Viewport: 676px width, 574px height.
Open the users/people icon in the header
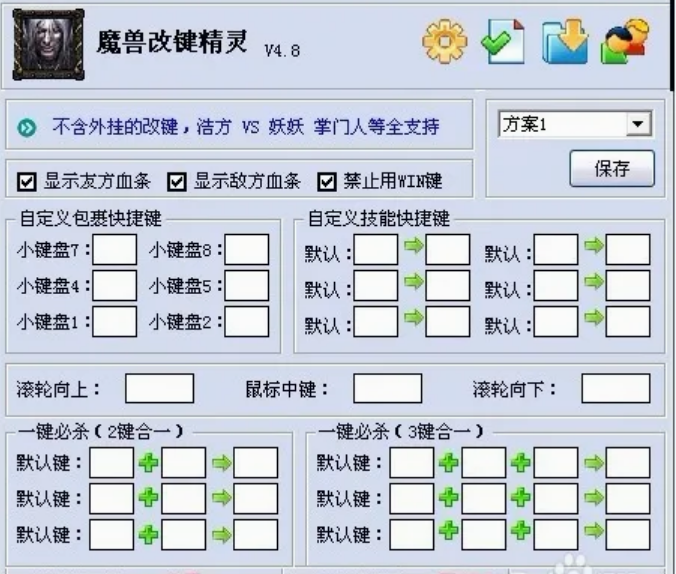point(625,41)
